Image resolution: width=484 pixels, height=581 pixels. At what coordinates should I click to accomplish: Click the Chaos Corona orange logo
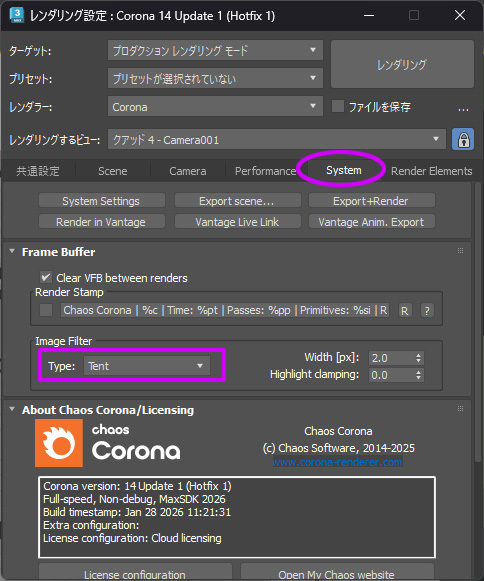tap(59, 443)
